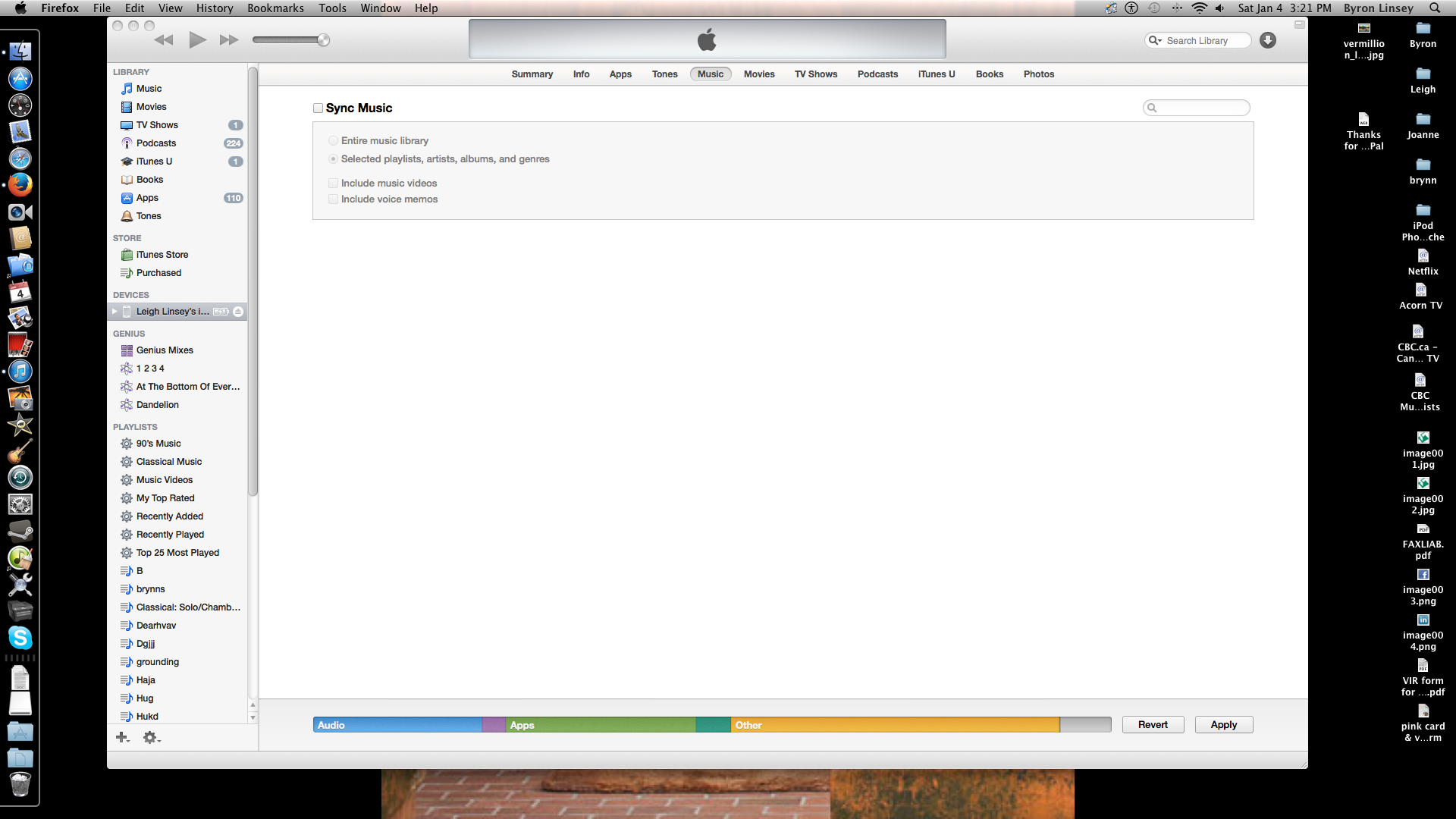Click the Play button

197,40
